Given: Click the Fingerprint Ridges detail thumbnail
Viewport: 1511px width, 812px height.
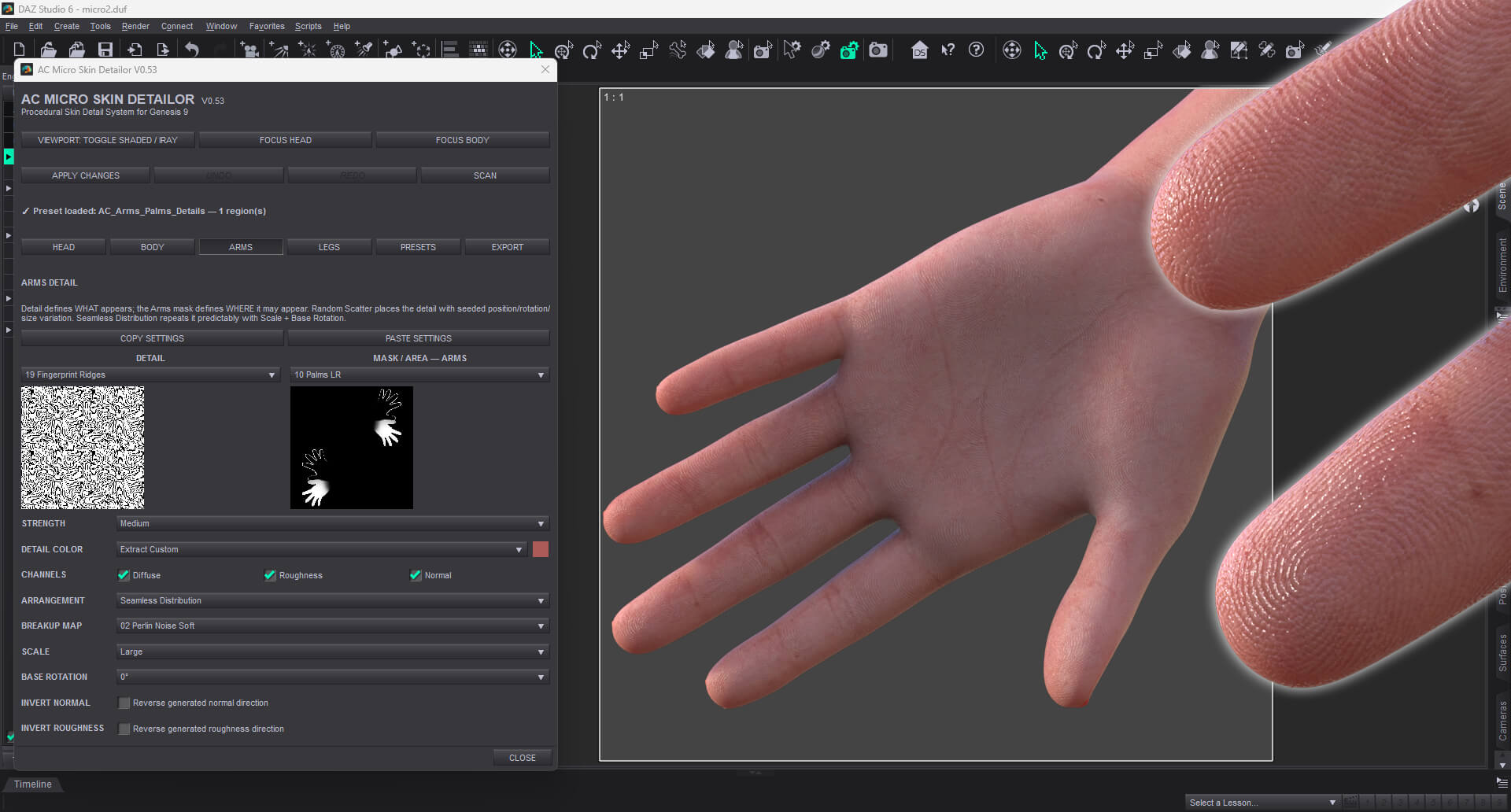Looking at the screenshot, I should 83,448.
